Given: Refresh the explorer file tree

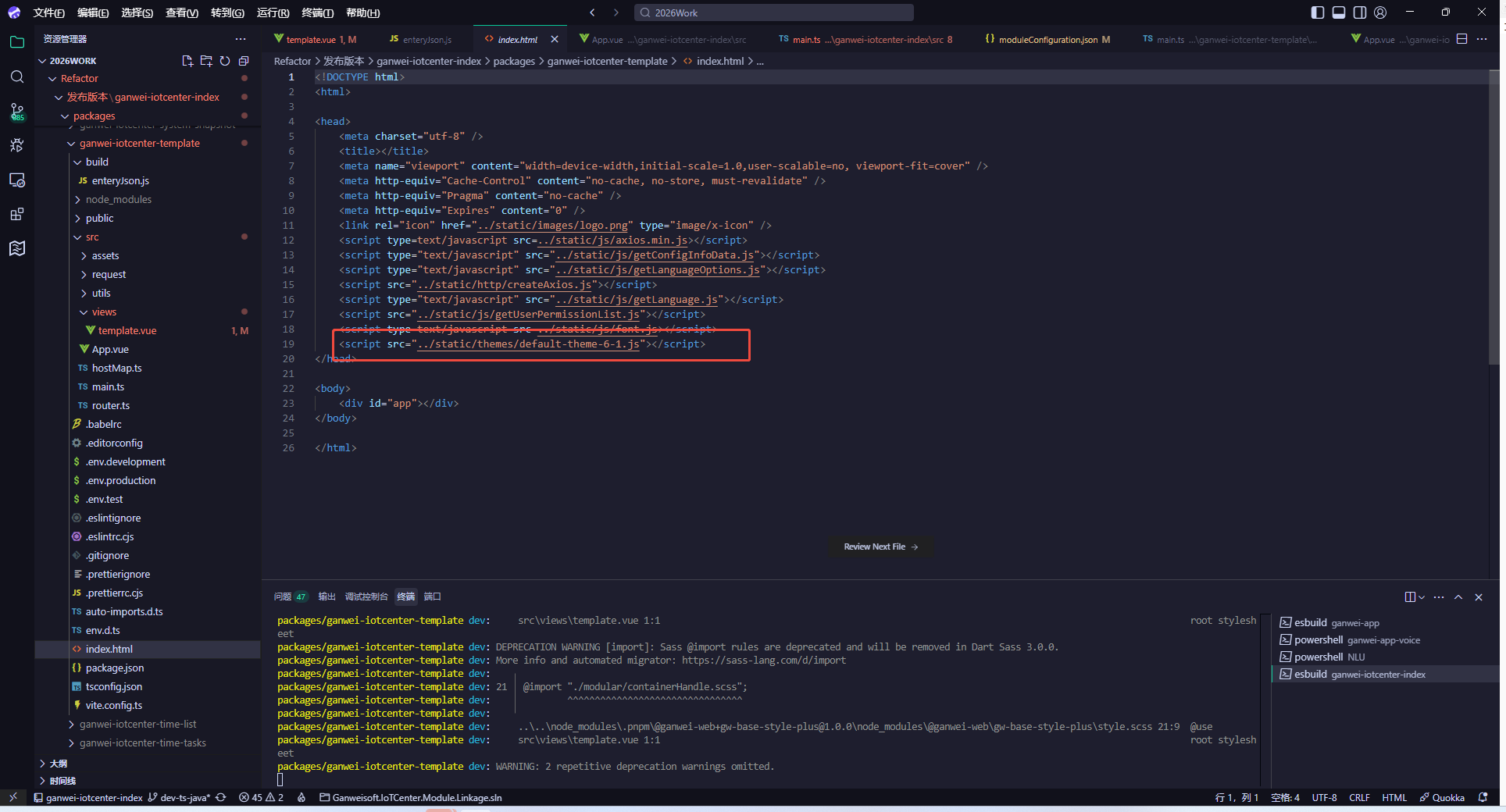Looking at the screenshot, I should (x=225, y=61).
